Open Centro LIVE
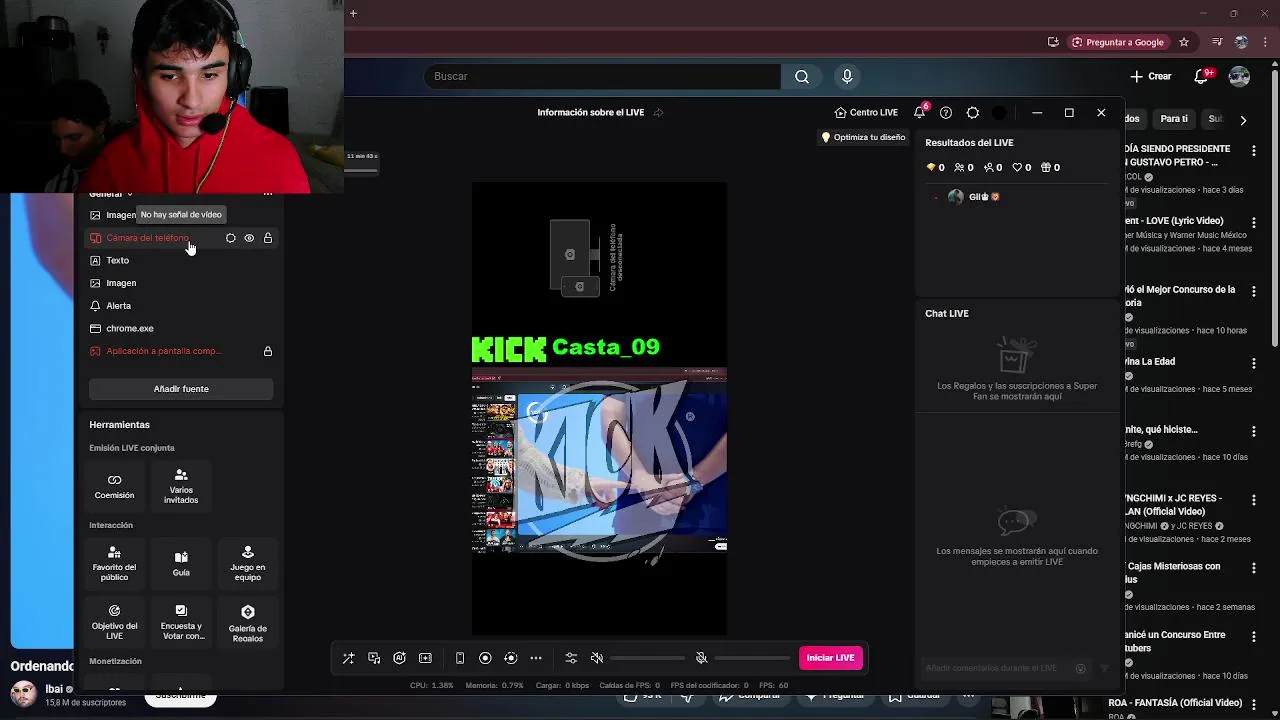The image size is (1280, 720). point(866,113)
